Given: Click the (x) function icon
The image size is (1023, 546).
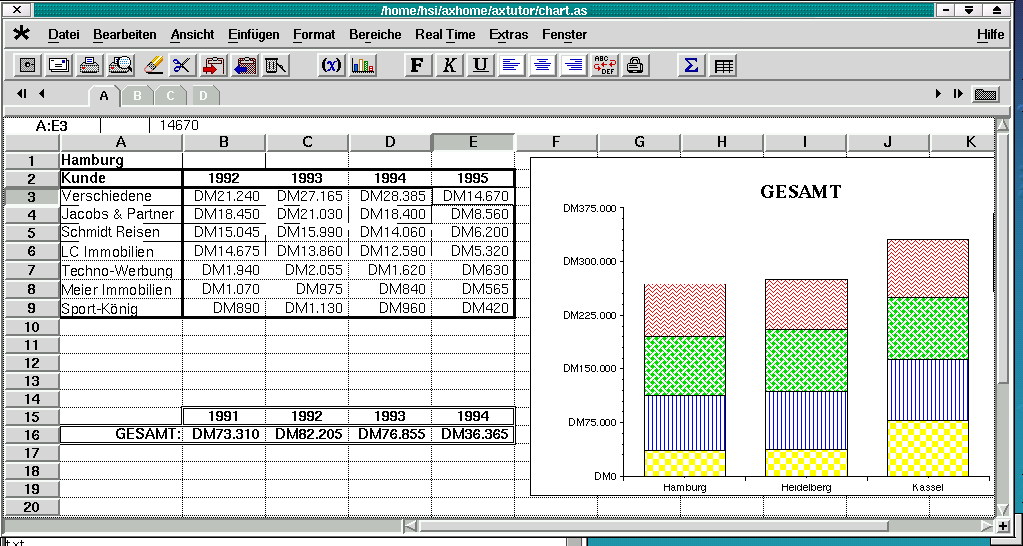Looking at the screenshot, I should 331,66.
